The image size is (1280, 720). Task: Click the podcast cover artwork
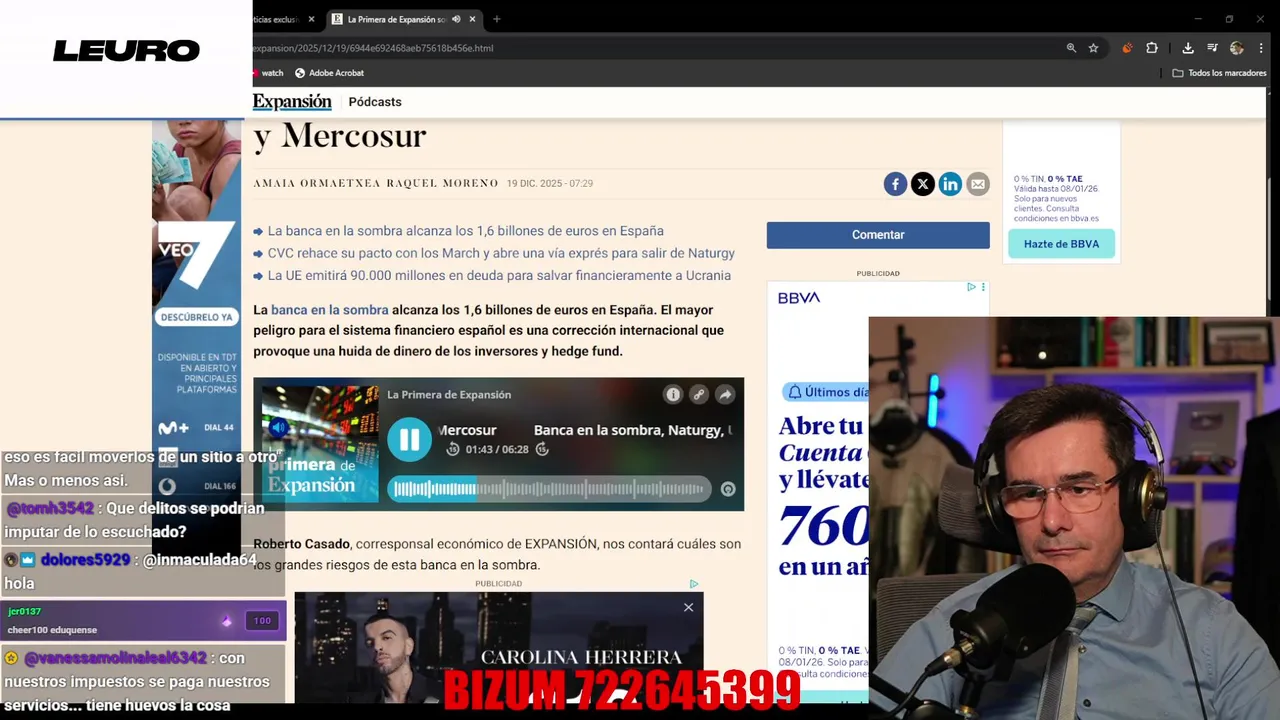(x=320, y=444)
